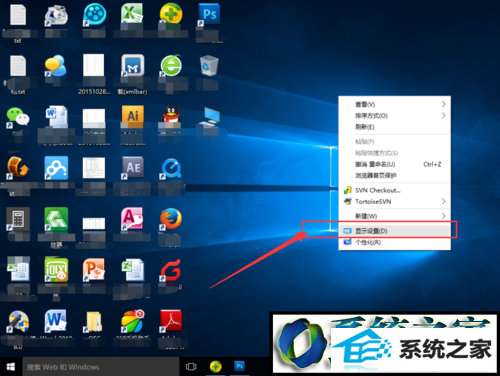Select the Recycle Bin icon
Viewport: 500px width, 376px height.
[209, 65]
